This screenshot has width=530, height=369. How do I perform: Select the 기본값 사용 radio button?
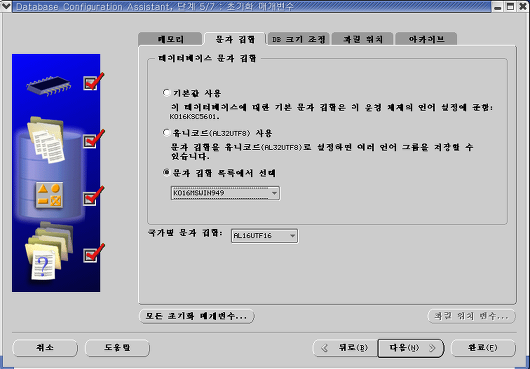[166, 93]
